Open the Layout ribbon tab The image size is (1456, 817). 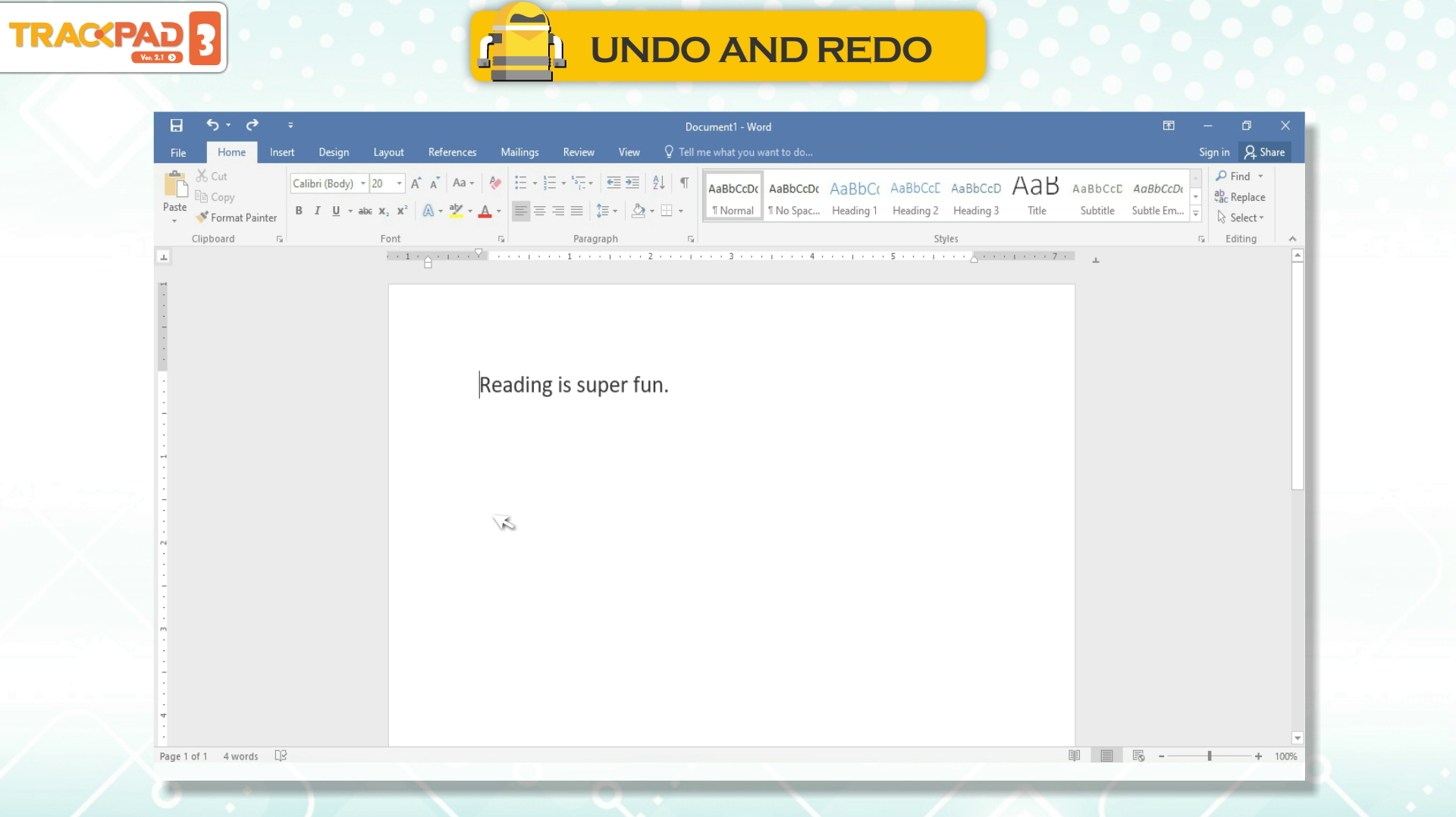[388, 152]
